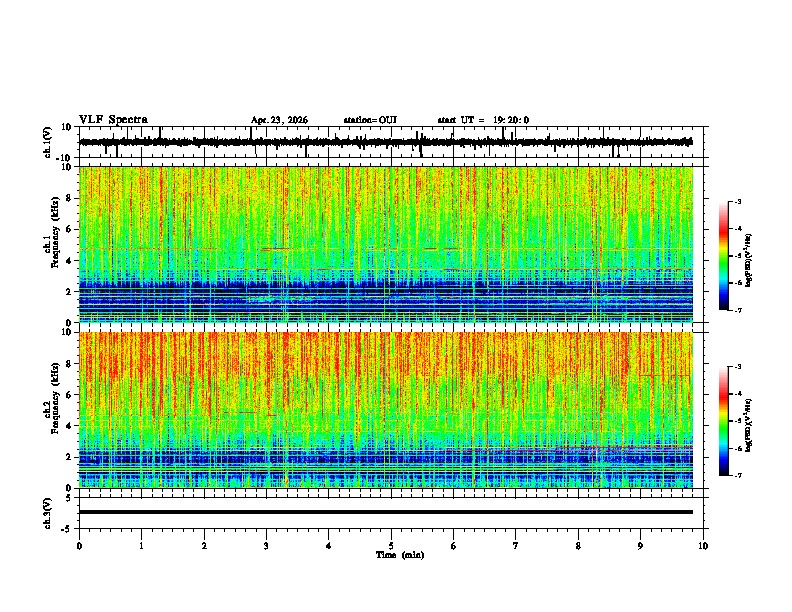
Task: Click the start UT 19:20:0 label
Action: tap(483, 120)
